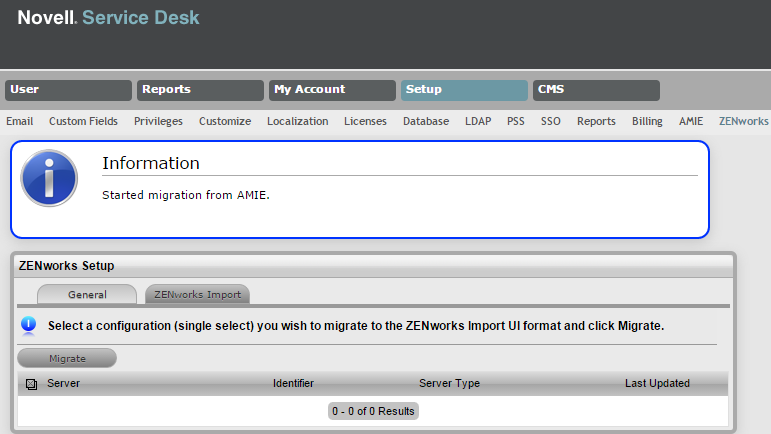This screenshot has height=434, width=771.
Task: Open the LDAP submenu
Action: click(478, 121)
